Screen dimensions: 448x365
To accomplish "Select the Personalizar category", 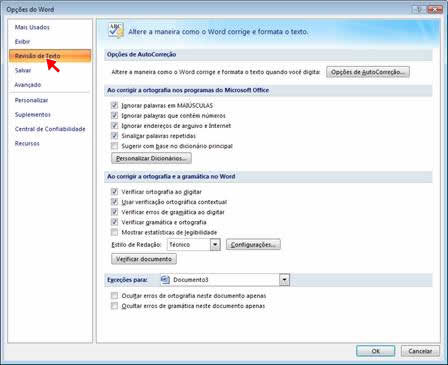I will tap(31, 100).
